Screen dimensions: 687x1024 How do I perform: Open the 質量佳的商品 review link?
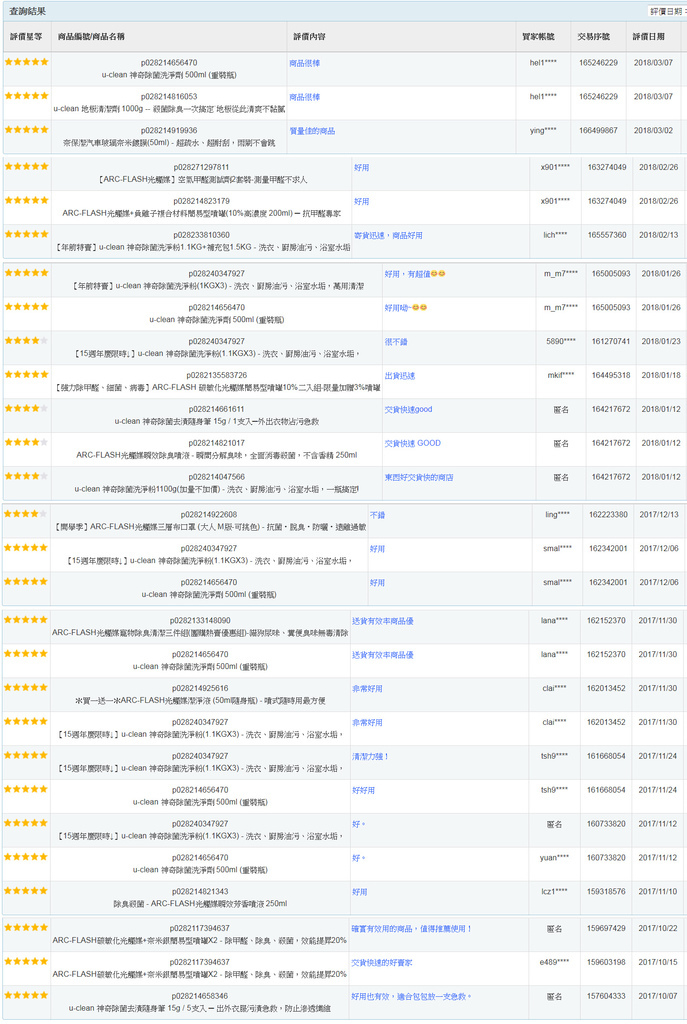coord(312,131)
